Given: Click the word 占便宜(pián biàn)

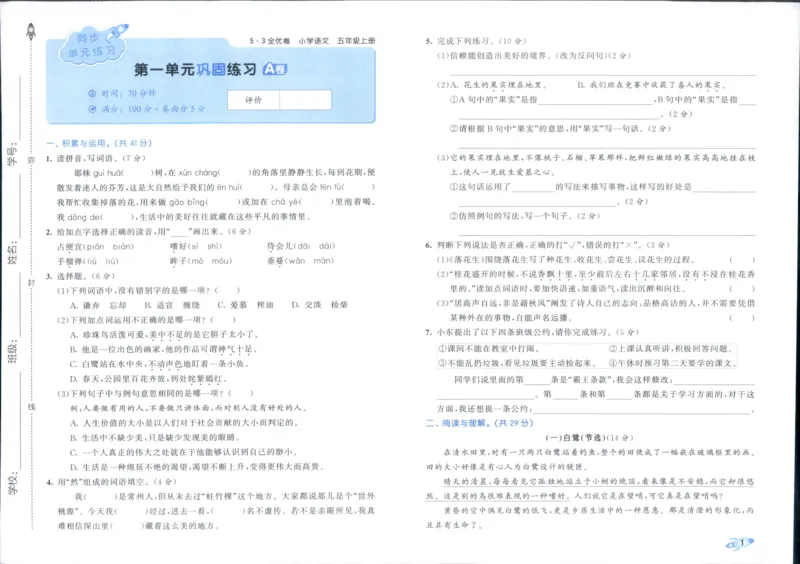Looking at the screenshot, I should 95,247.
